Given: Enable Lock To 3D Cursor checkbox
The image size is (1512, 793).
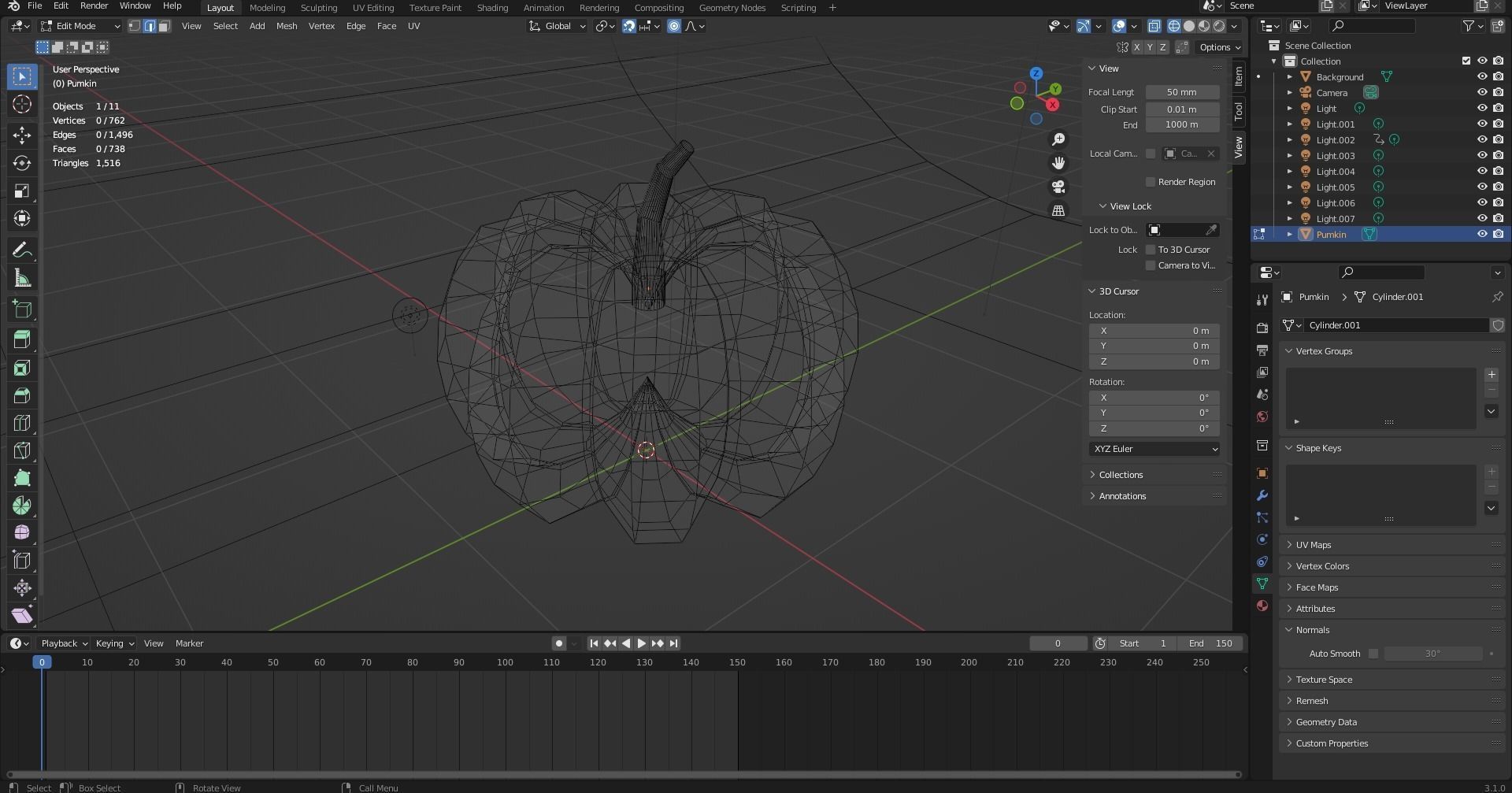Looking at the screenshot, I should 1151,250.
